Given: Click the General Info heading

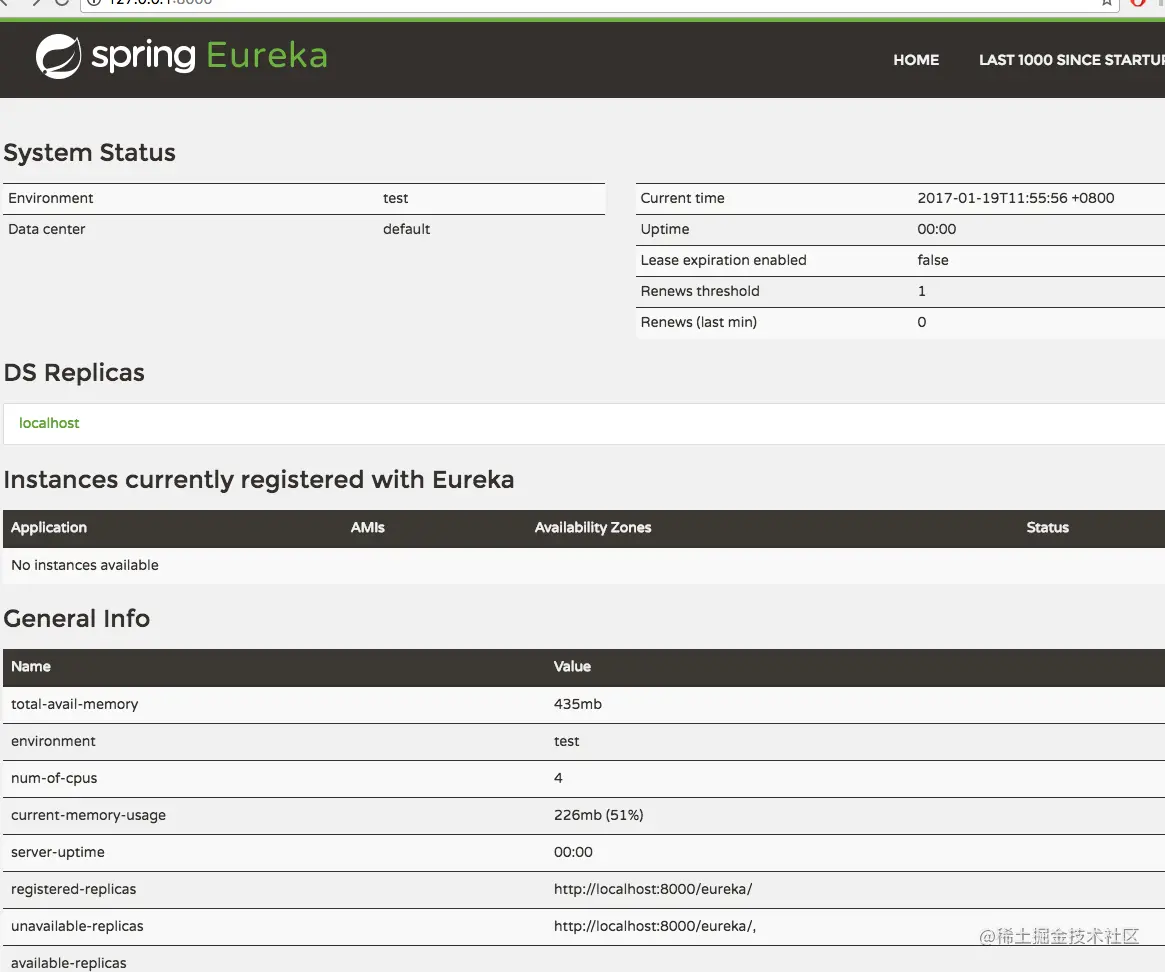Looking at the screenshot, I should click(77, 619).
